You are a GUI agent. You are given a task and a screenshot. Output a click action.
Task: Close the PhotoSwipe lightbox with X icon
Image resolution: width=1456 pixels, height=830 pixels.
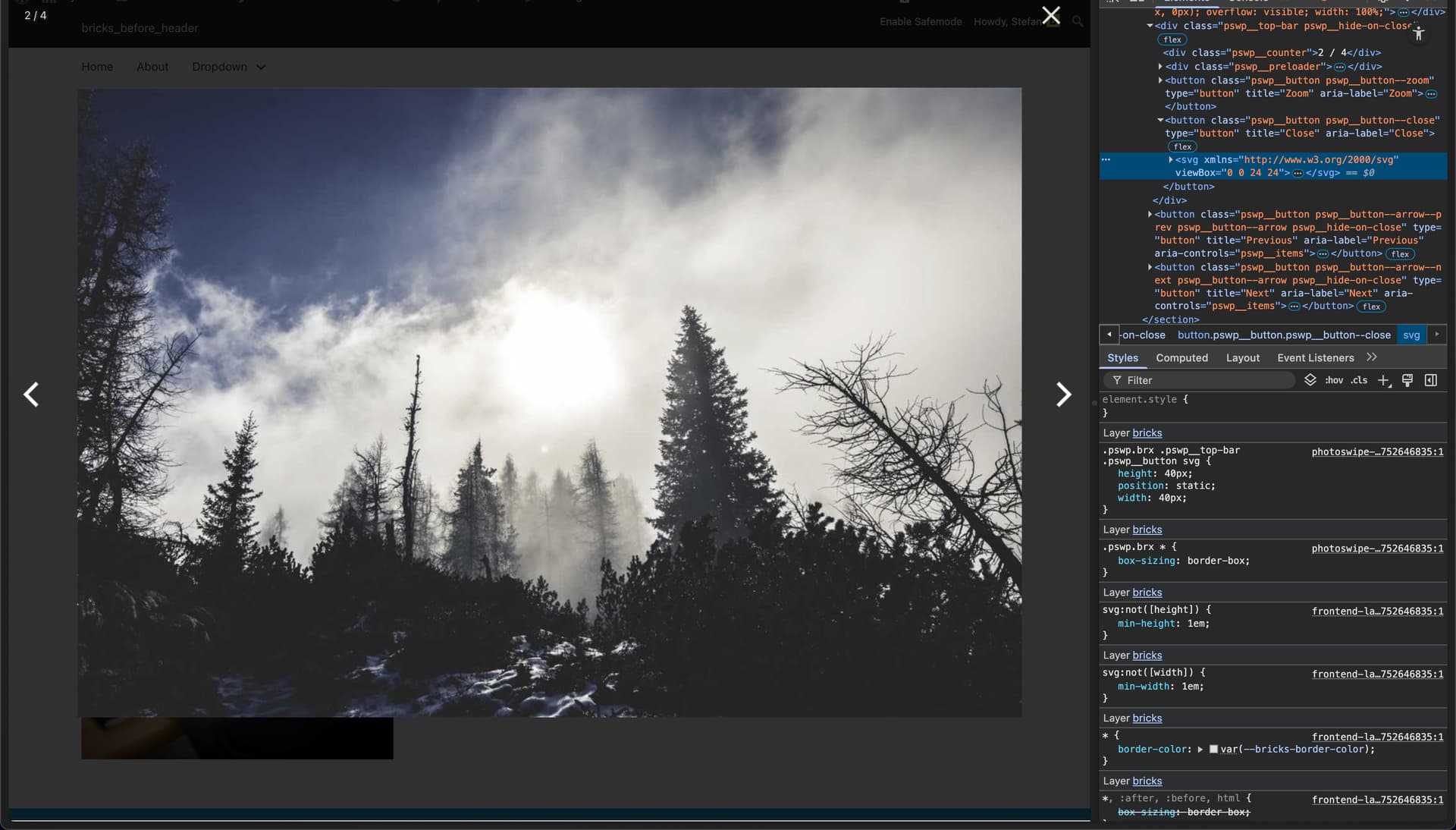coord(1051,15)
